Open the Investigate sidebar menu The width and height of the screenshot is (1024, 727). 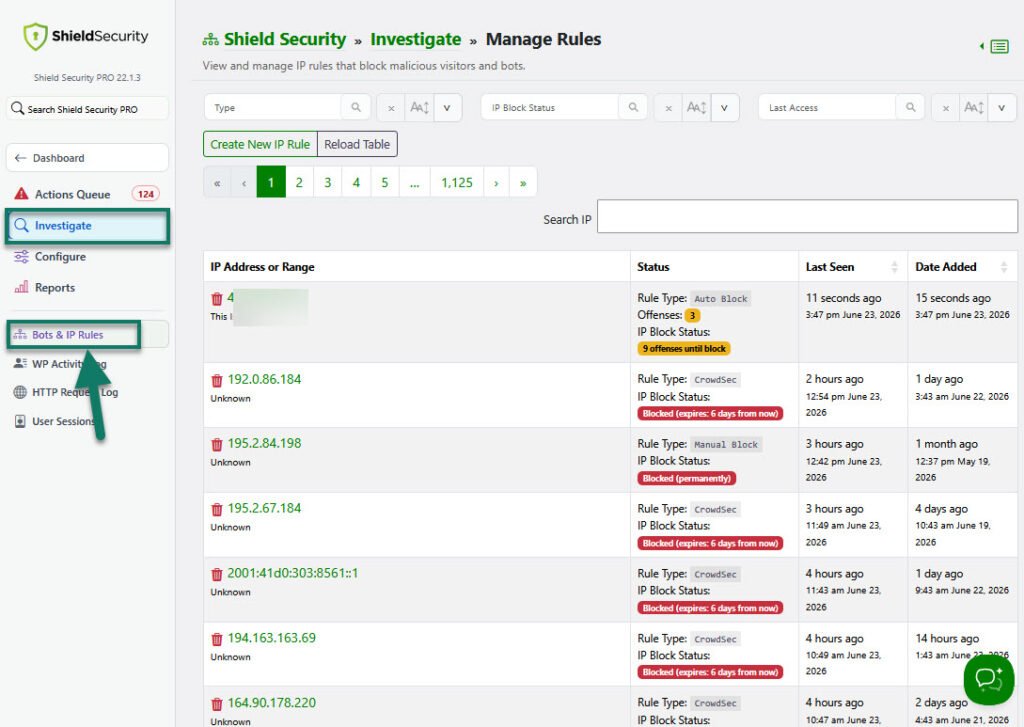click(x=88, y=226)
